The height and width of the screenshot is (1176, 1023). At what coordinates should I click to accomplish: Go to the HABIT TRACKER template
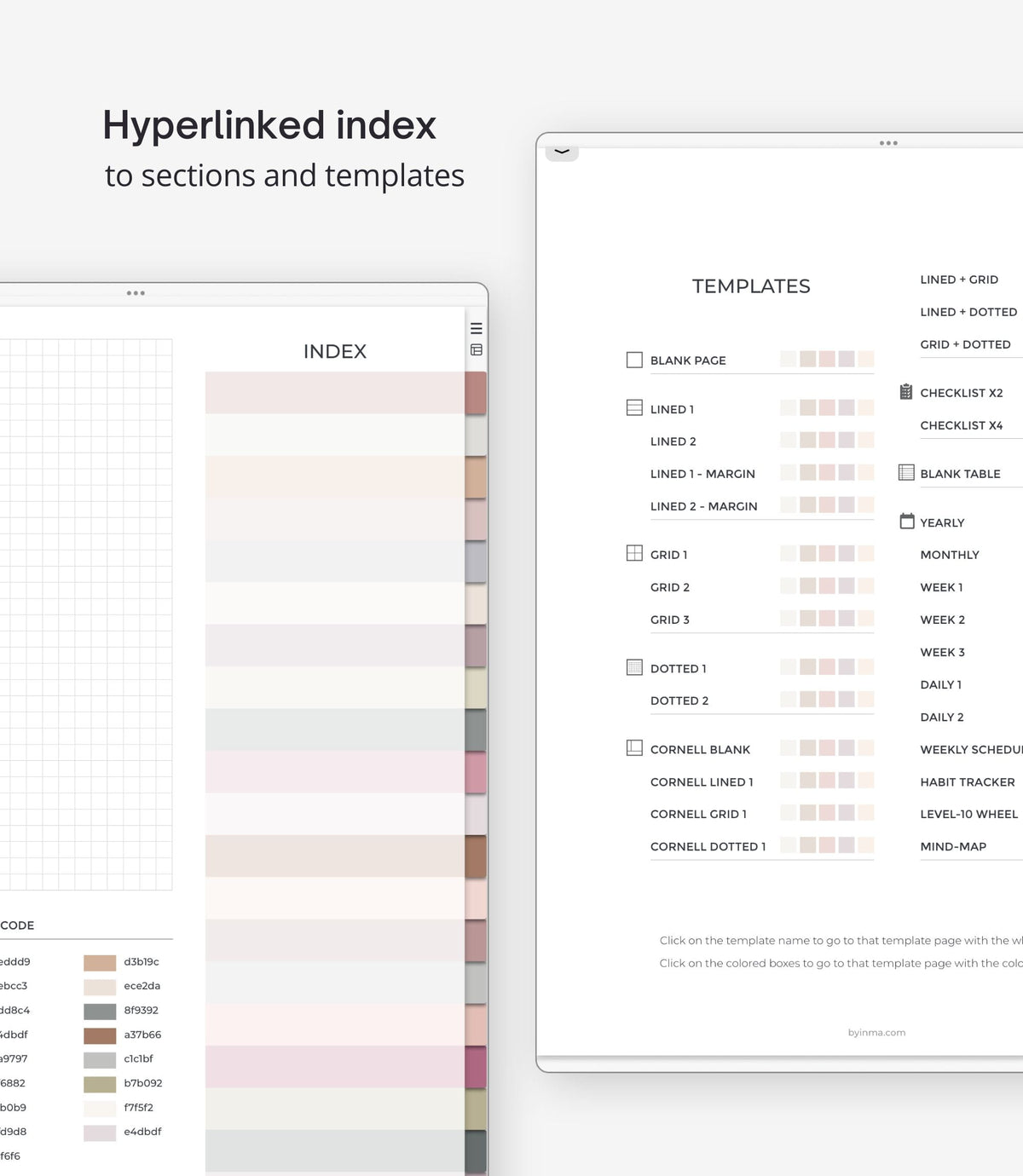[x=968, y=782]
